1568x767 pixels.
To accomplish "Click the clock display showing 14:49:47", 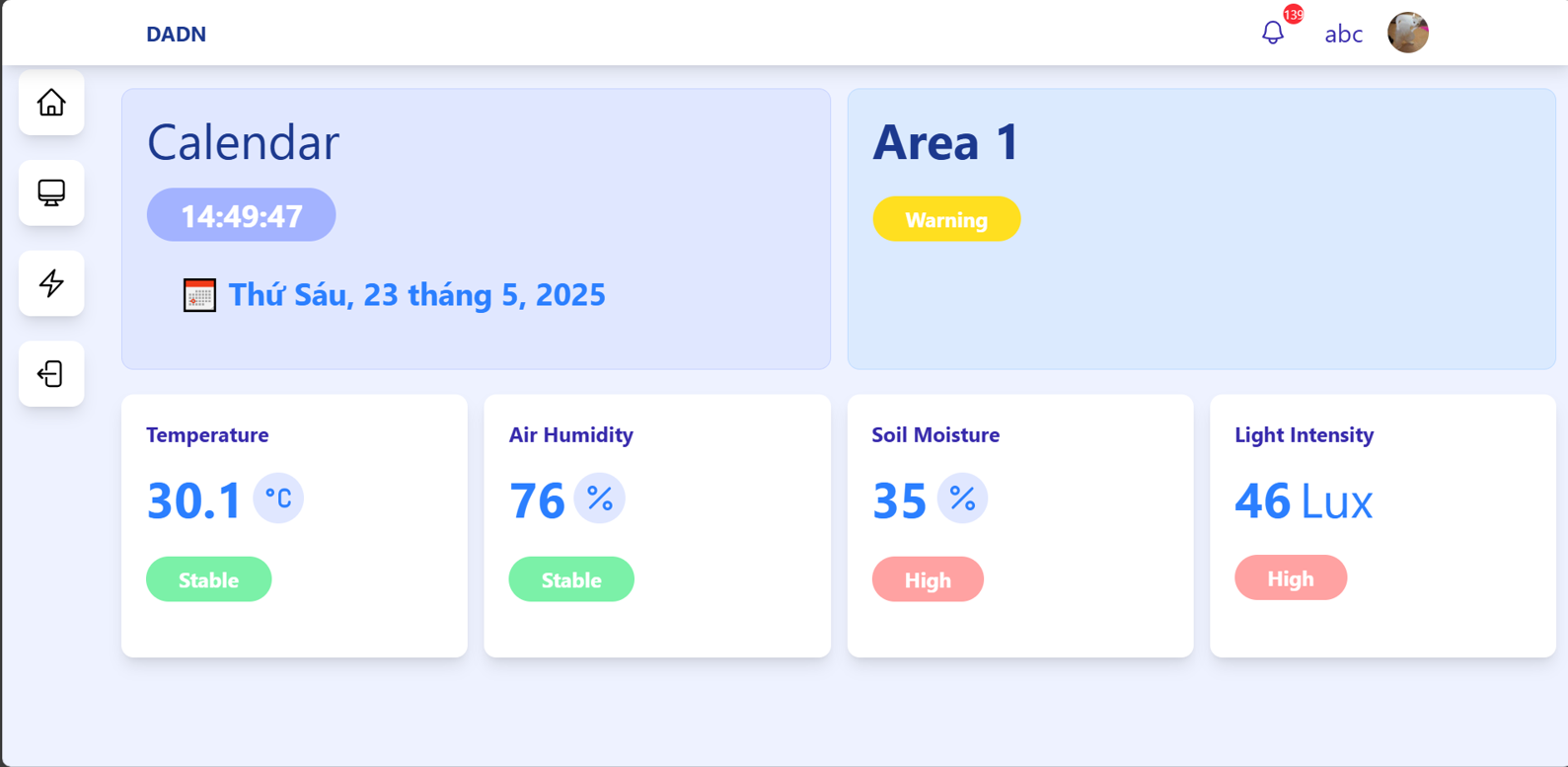I will pyautogui.click(x=240, y=214).
